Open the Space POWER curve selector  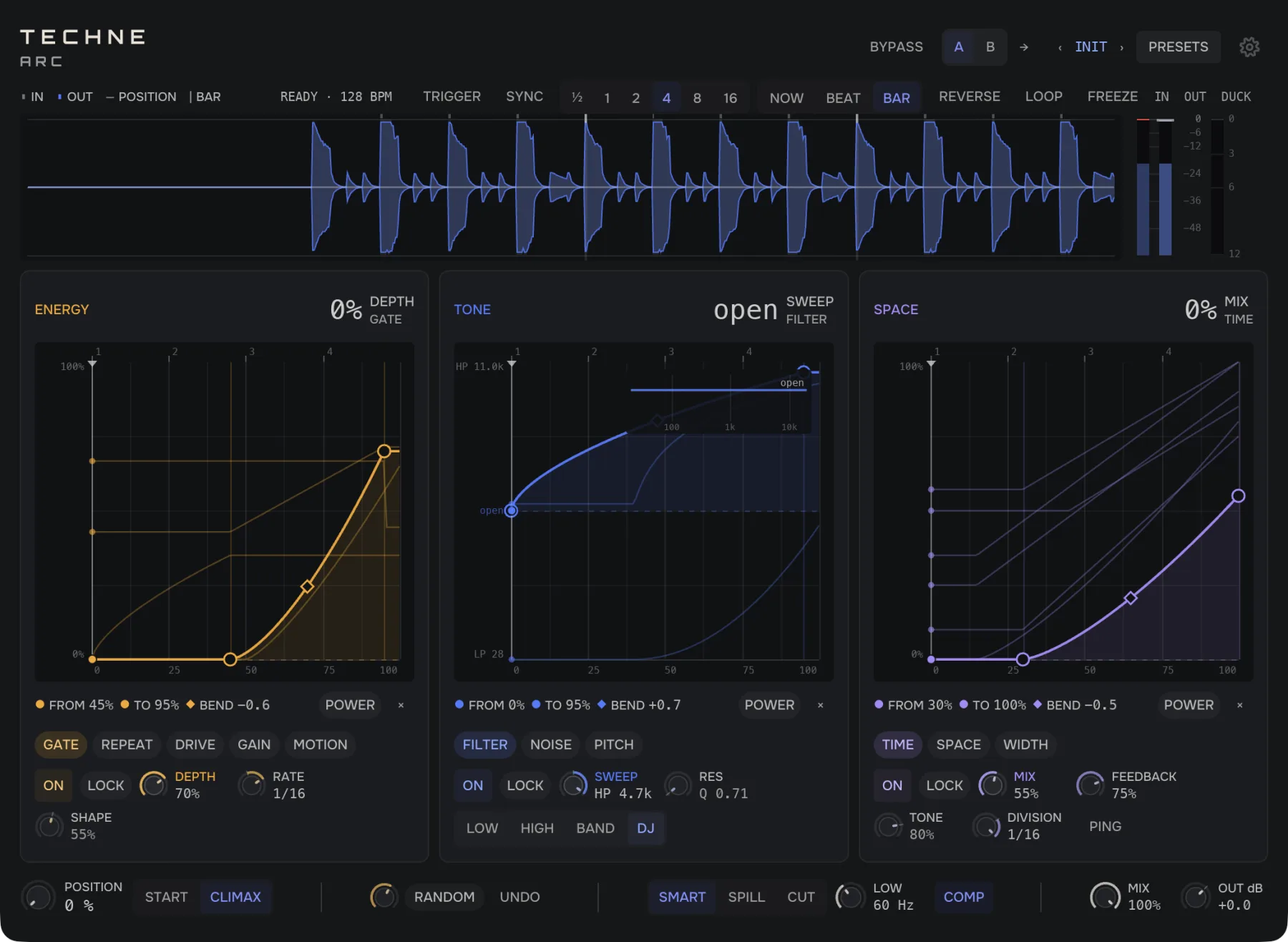pyautogui.click(x=1189, y=705)
